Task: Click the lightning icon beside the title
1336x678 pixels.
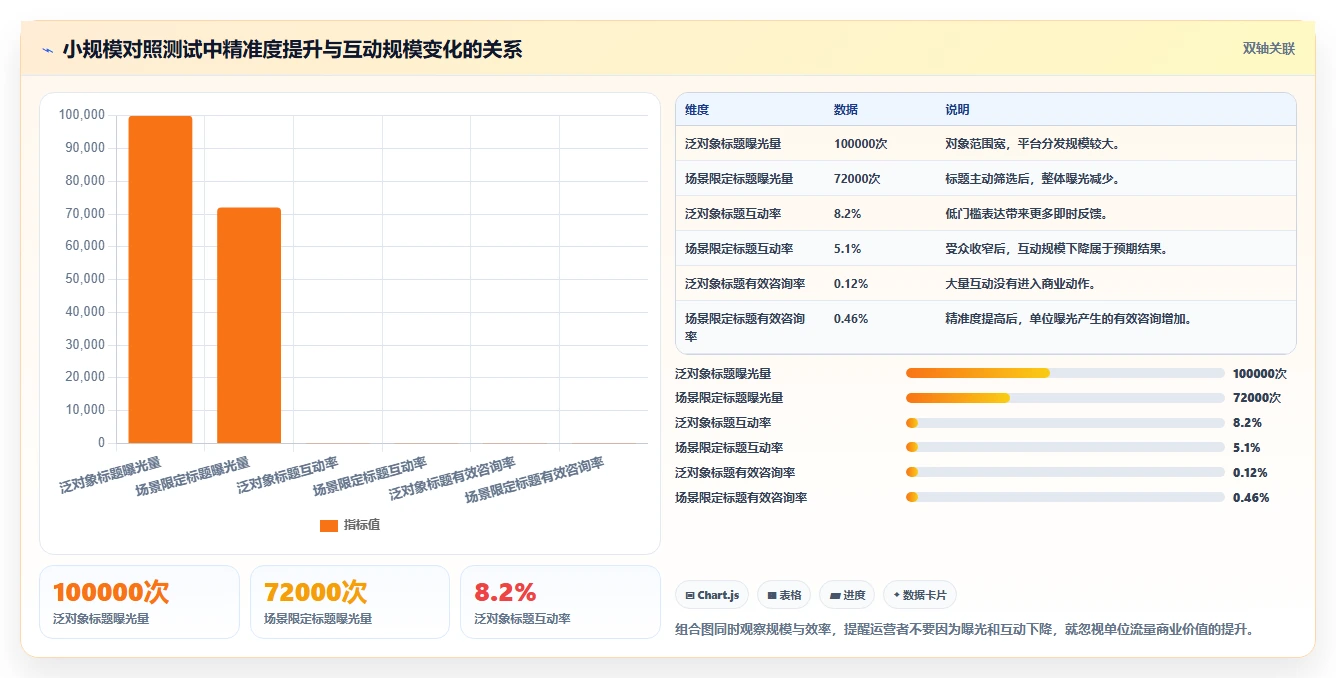Action: [x=47, y=50]
